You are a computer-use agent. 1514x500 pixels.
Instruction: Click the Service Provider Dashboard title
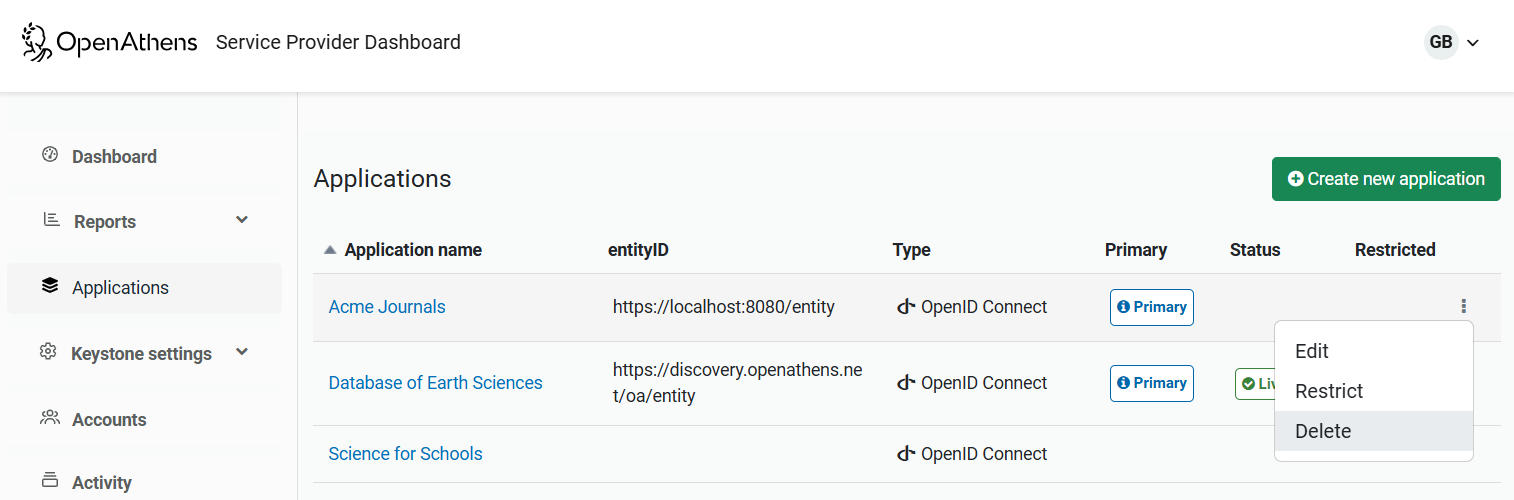338,42
